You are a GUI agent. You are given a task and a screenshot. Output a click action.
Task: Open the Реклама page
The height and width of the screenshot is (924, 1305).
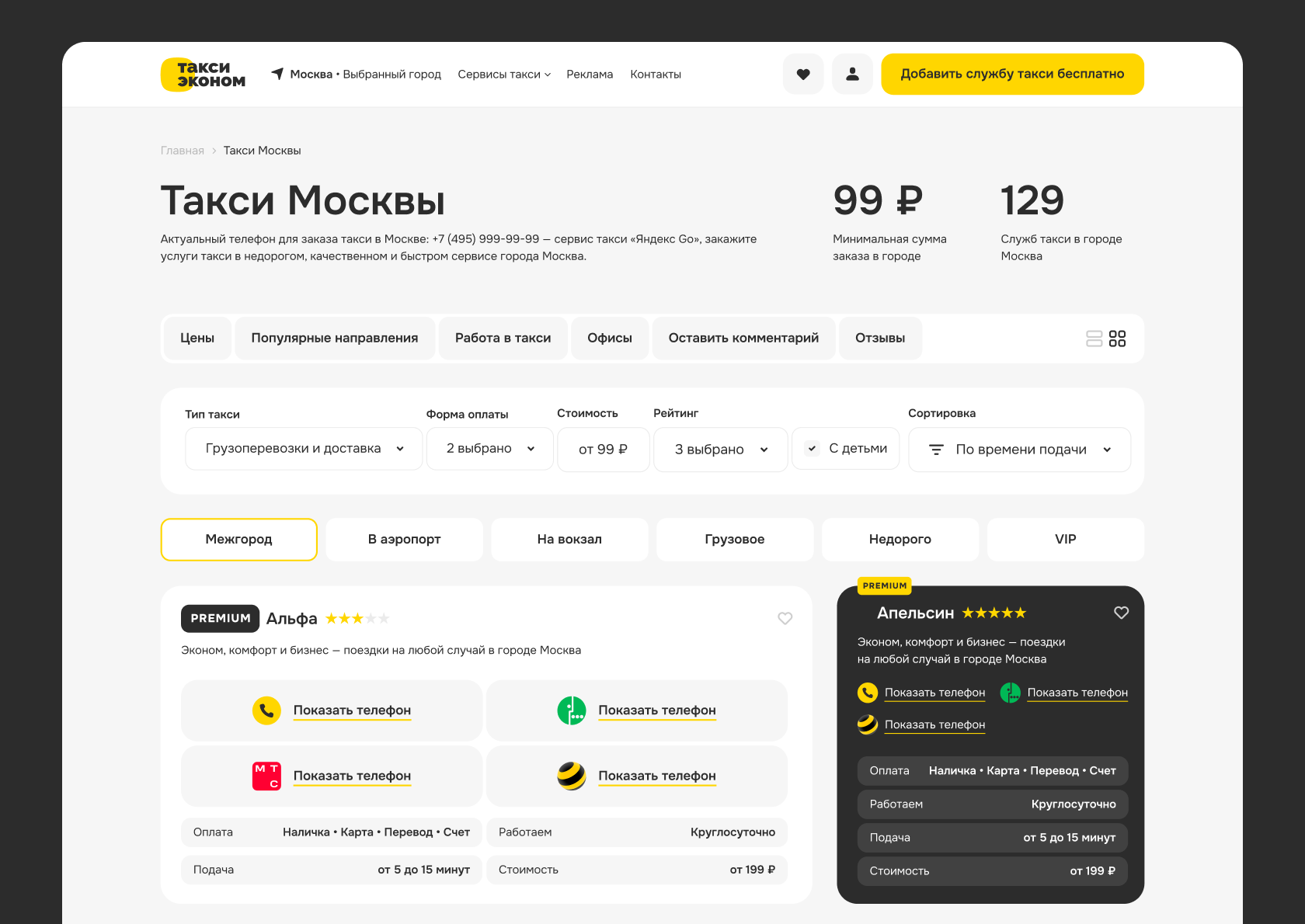(x=590, y=75)
